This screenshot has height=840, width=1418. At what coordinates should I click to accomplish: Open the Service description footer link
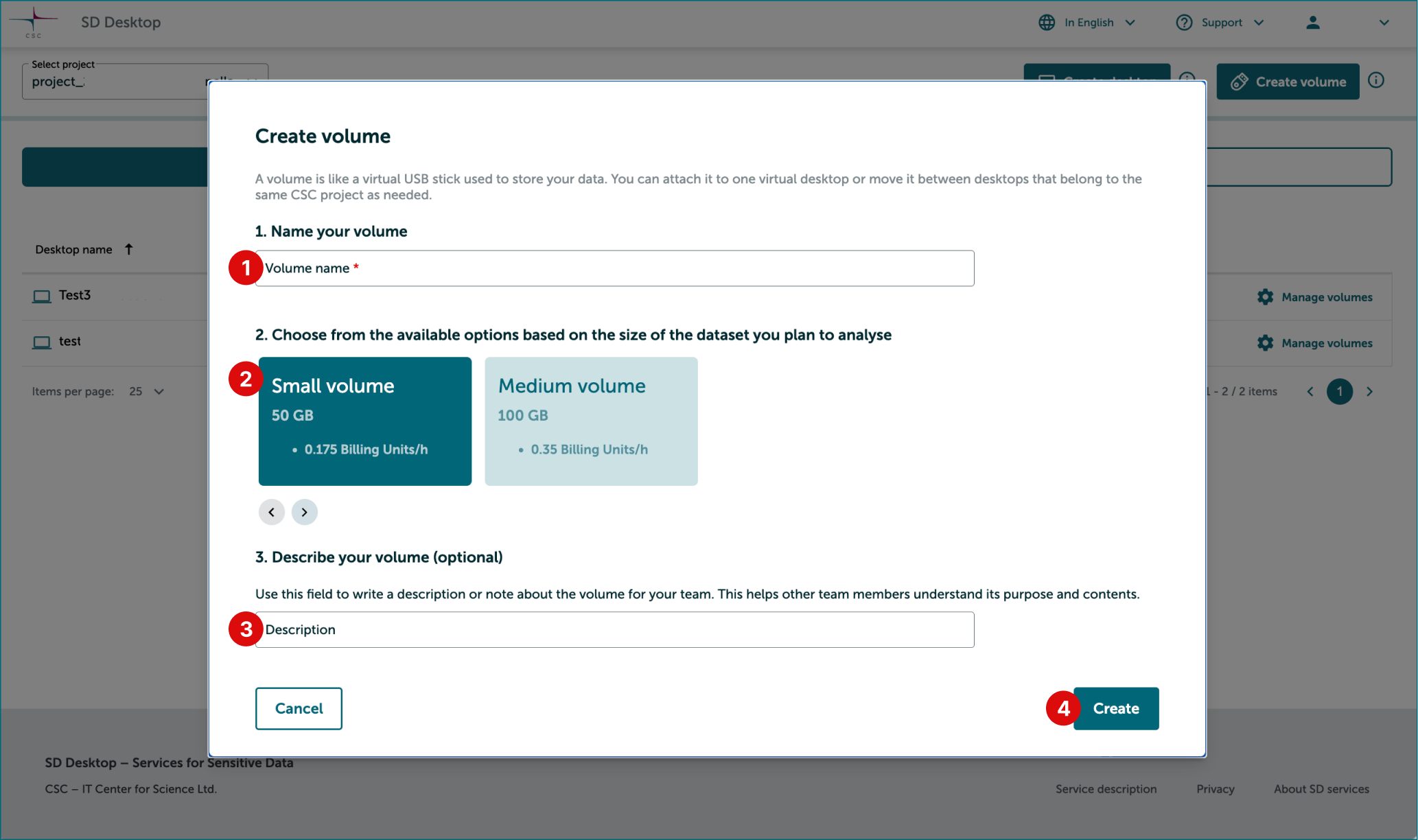coord(1106,789)
